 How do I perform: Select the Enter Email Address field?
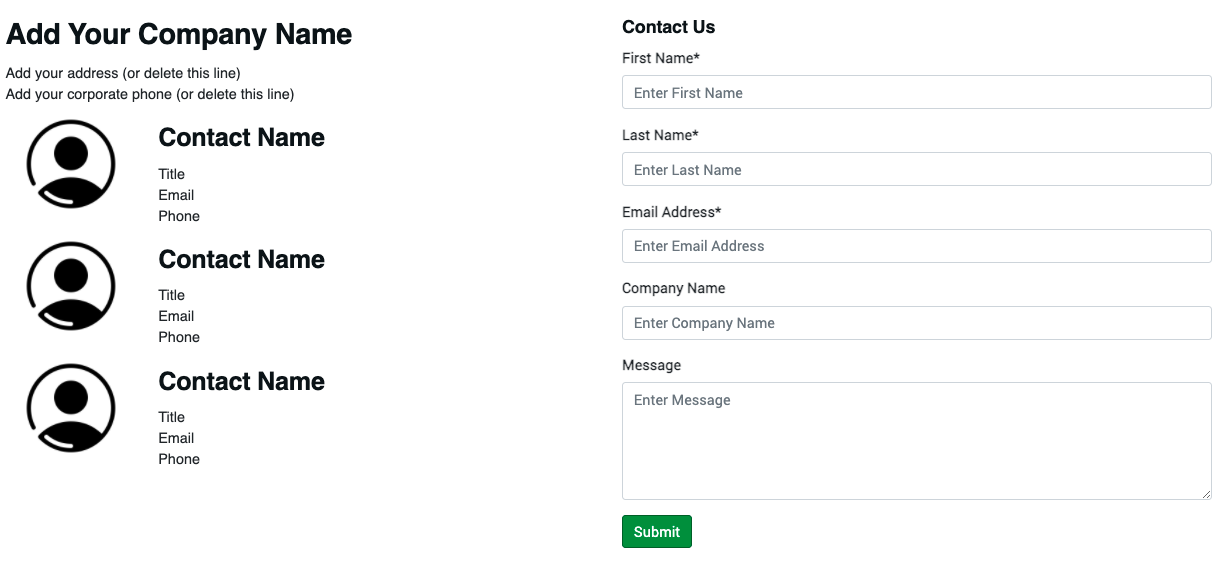[916, 246]
